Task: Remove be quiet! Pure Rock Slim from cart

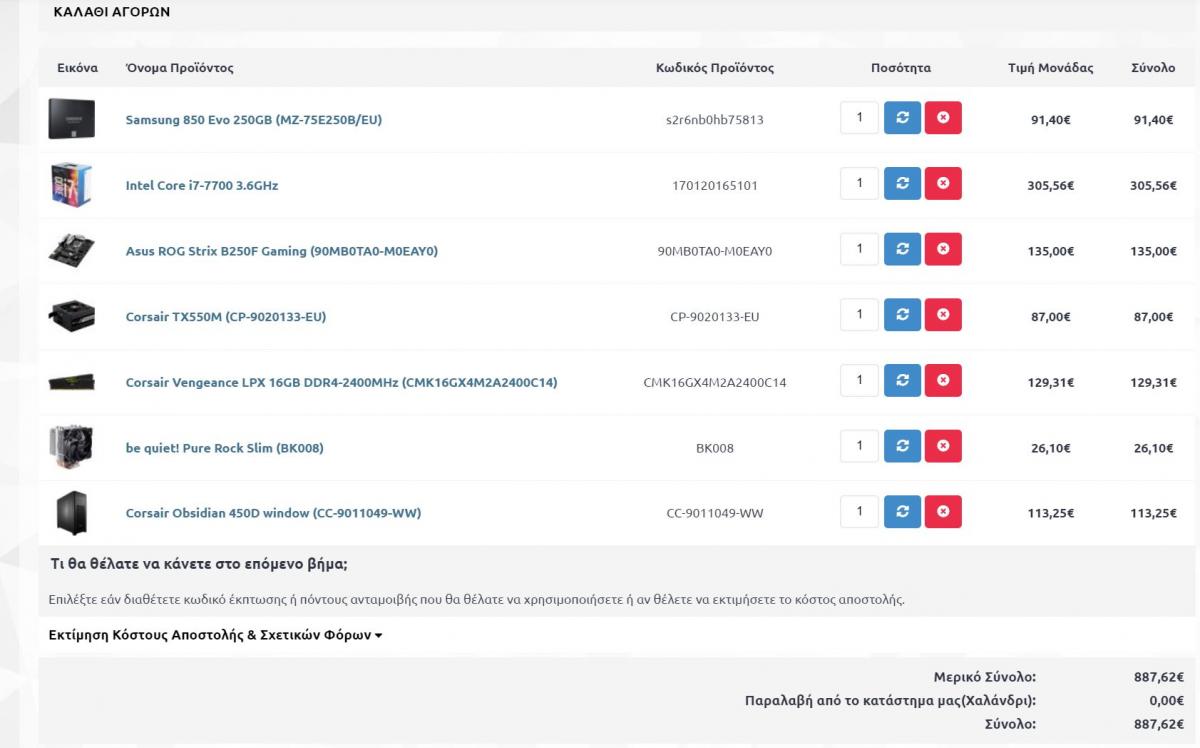Action: [943, 446]
